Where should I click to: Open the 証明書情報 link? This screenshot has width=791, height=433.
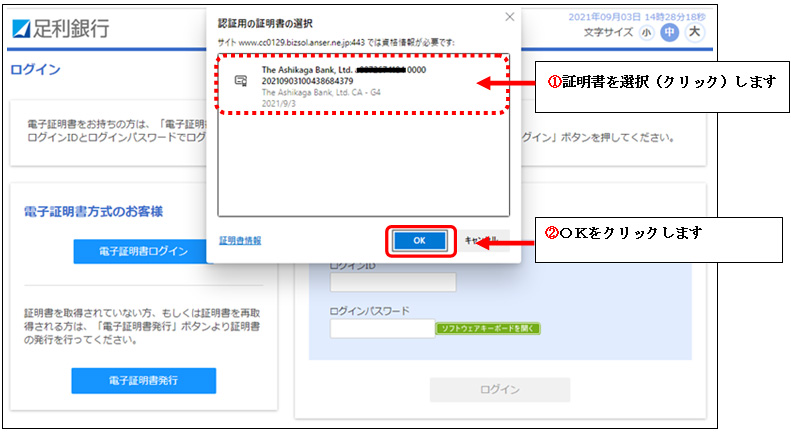pyautogui.click(x=240, y=241)
